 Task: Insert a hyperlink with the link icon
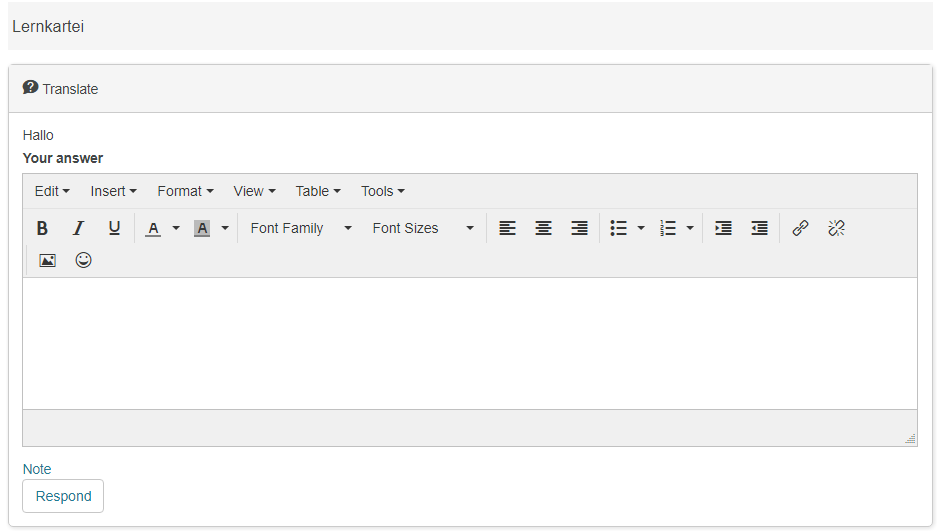pyautogui.click(x=800, y=228)
